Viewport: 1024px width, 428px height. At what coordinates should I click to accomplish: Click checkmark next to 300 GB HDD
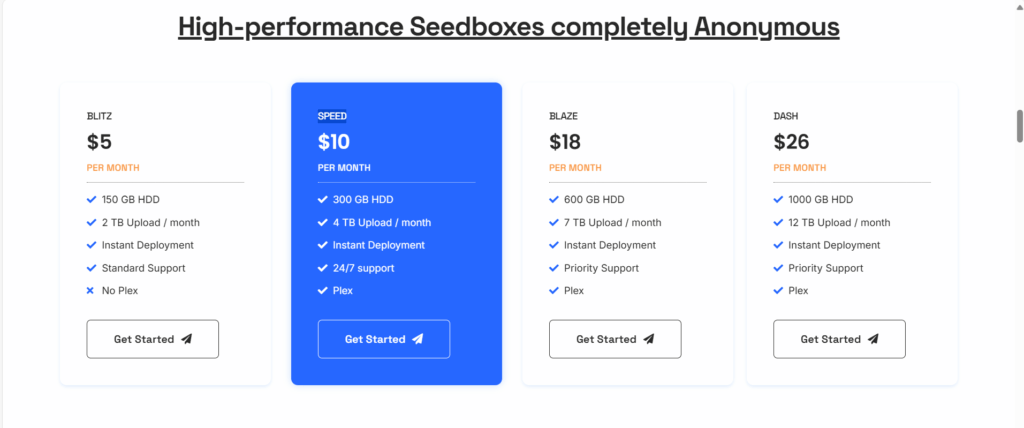323,199
